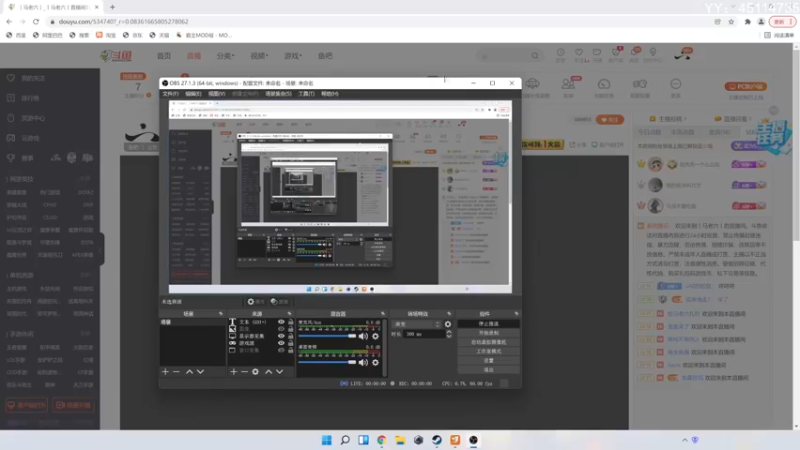Screen dimensions: 800x450
Task: Open the follow heart icon in Douyu header
Action: click(x=579, y=53)
